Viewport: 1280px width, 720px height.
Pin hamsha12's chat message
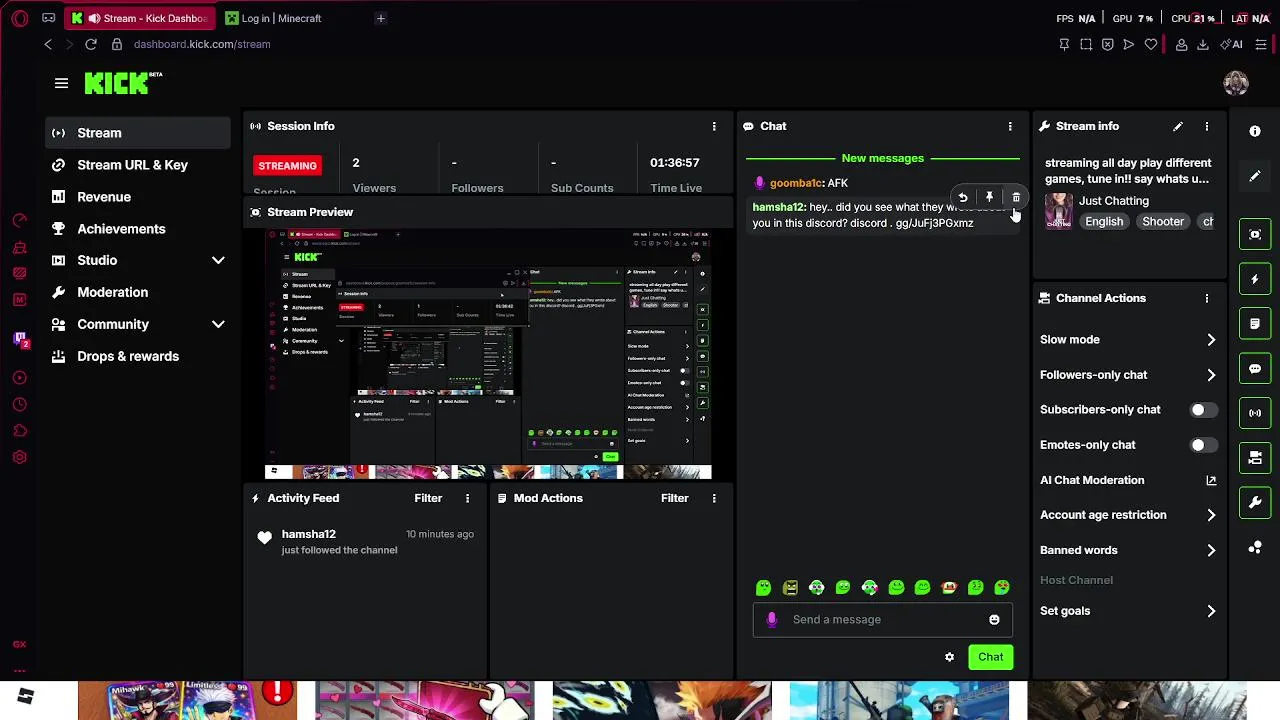989,198
